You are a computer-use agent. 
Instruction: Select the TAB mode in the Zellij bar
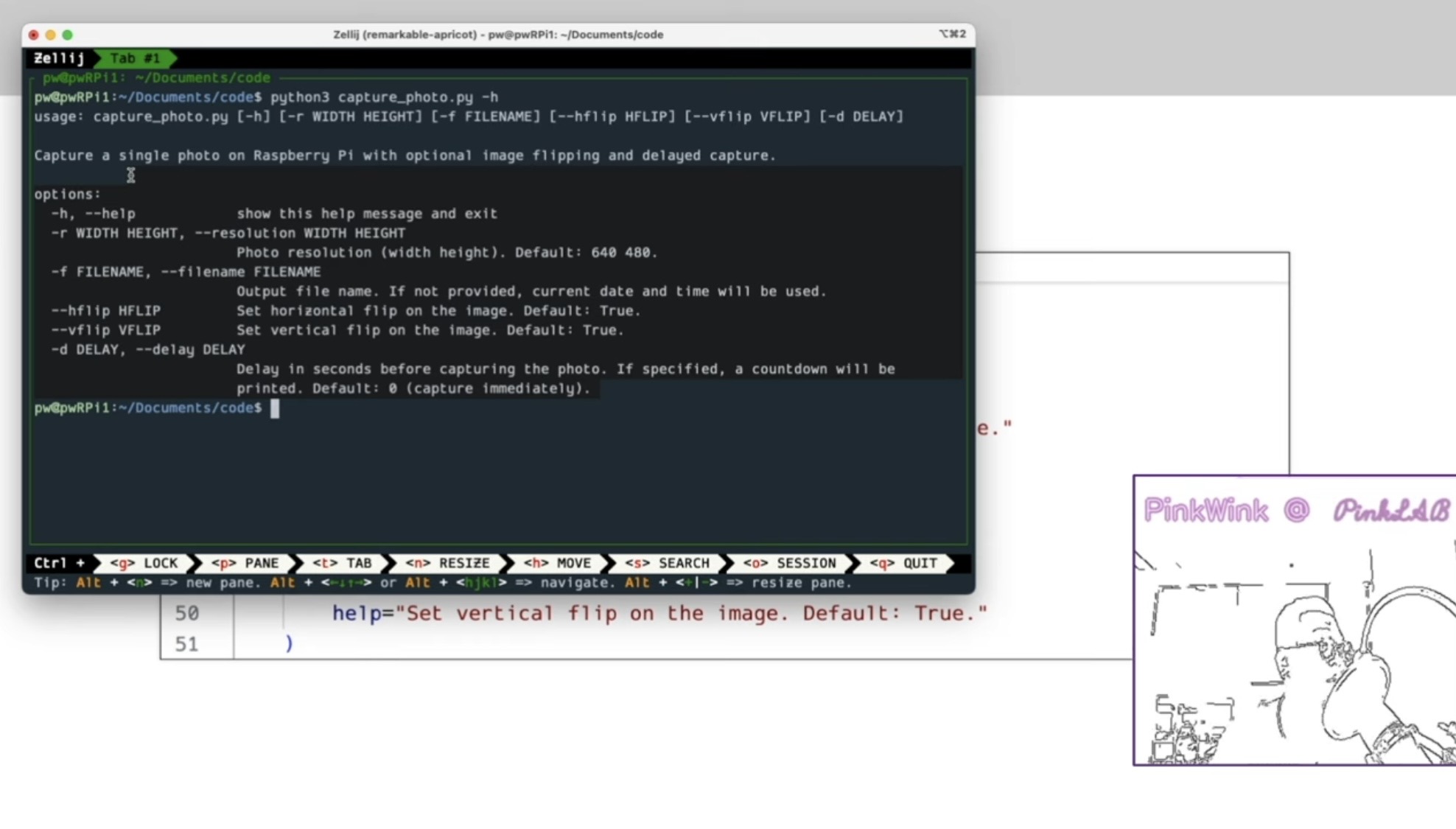(x=342, y=563)
